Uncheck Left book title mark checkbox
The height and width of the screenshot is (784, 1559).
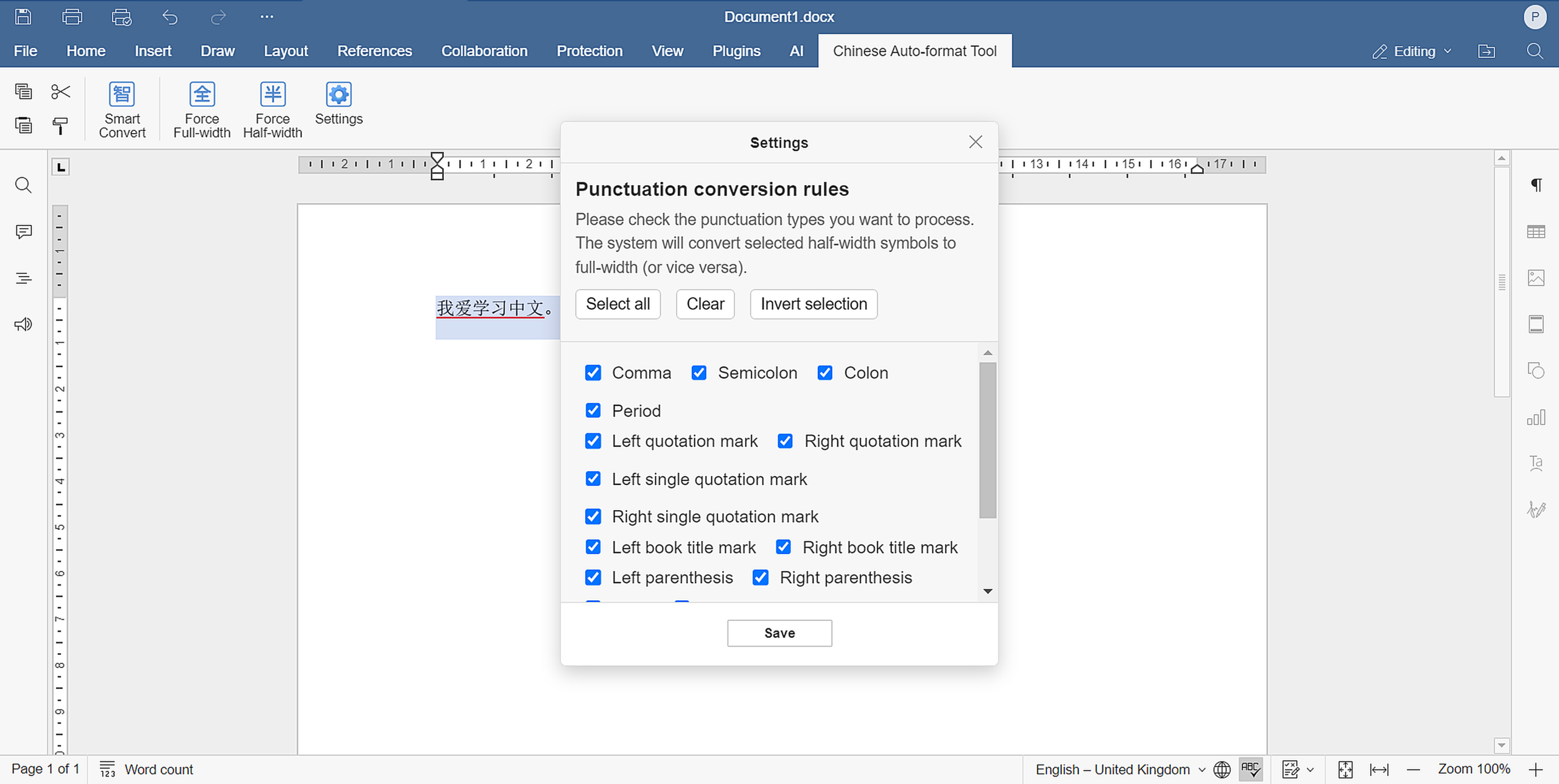coord(593,547)
